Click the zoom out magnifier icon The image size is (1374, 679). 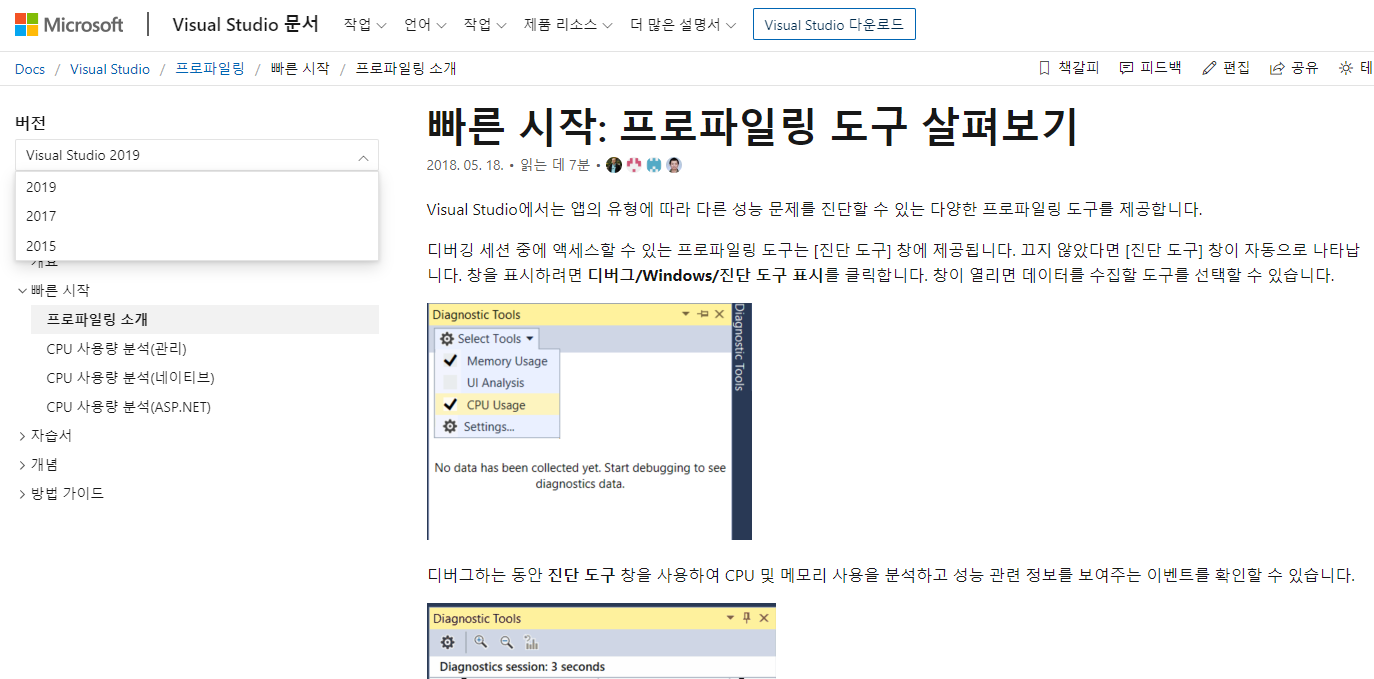pos(506,642)
